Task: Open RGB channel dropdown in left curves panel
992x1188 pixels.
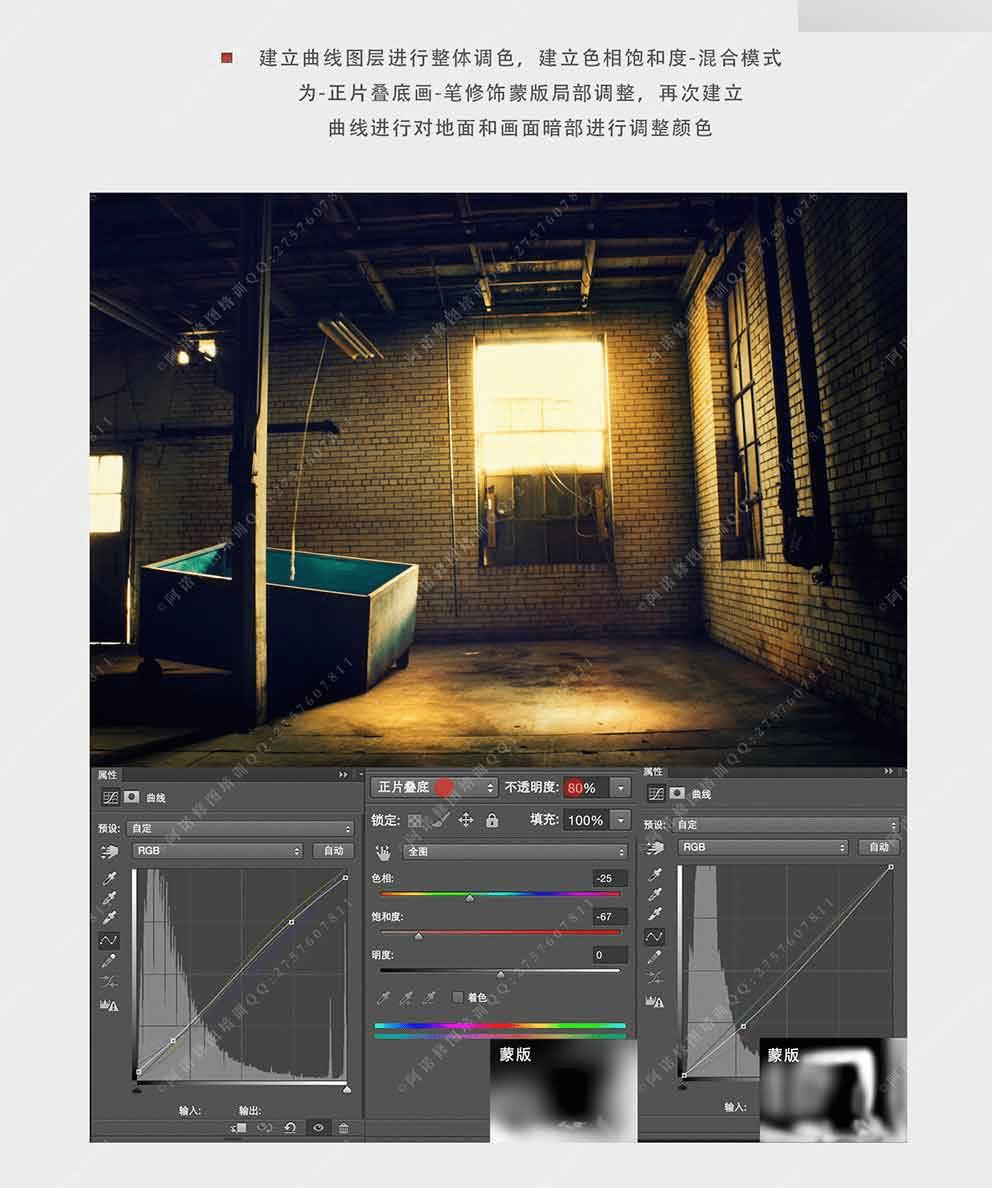Action: click(217, 851)
